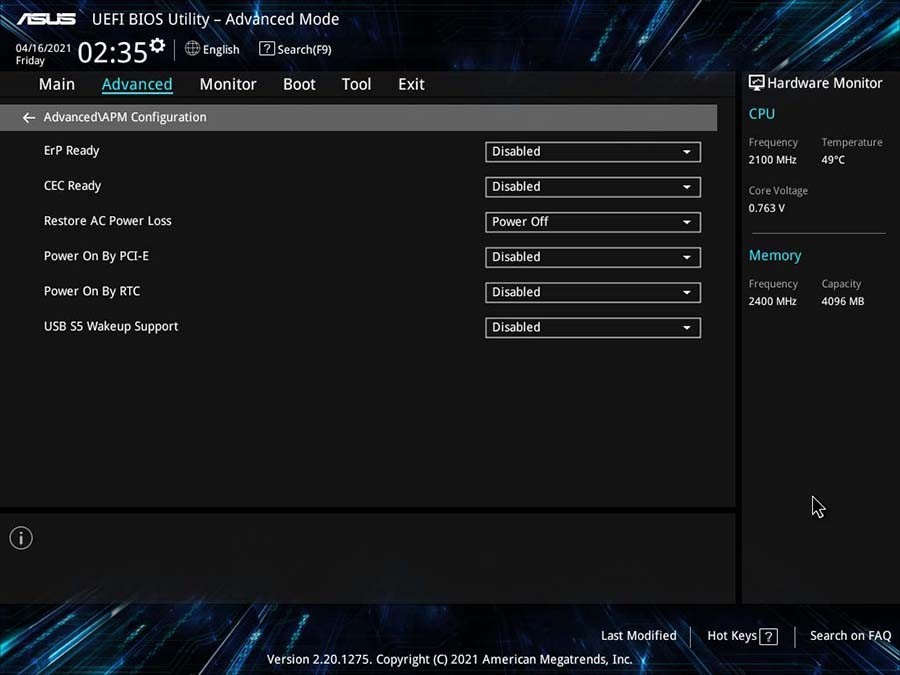
Task: Open the ErP Ready dropdown
Action: [x=592, y=152]
